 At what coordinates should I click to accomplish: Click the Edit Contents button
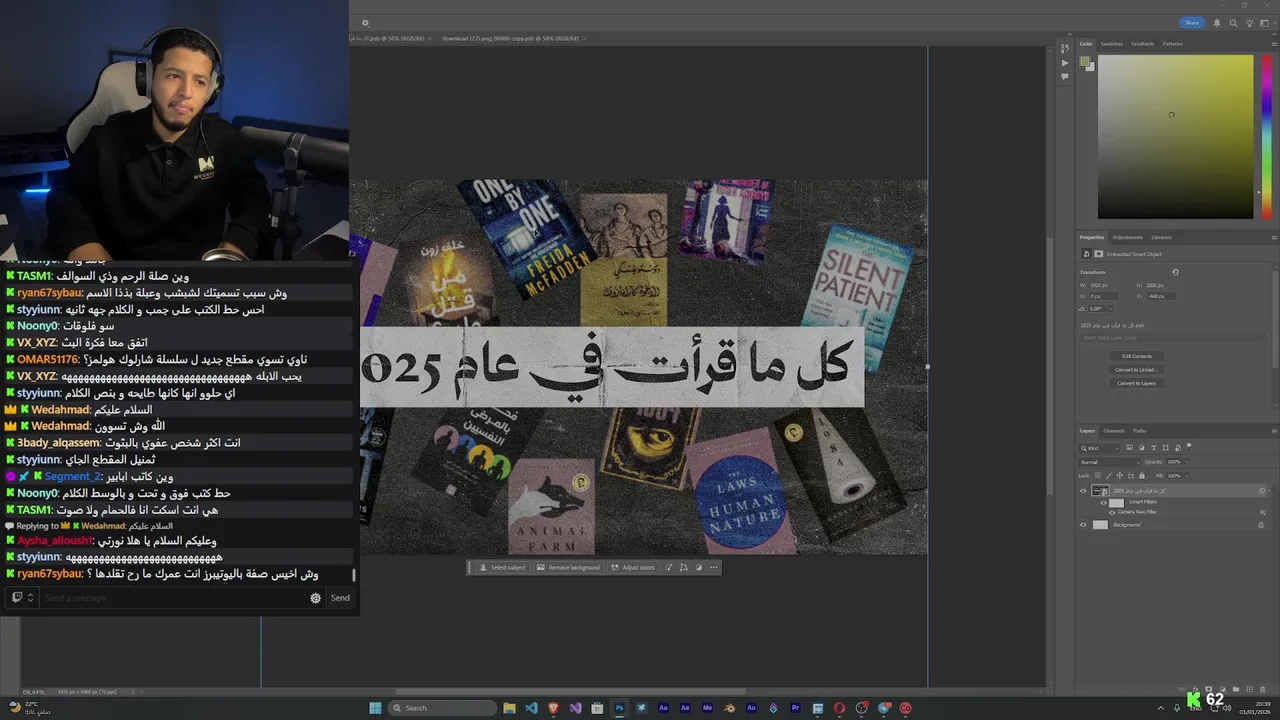[x=1137, y=356]
